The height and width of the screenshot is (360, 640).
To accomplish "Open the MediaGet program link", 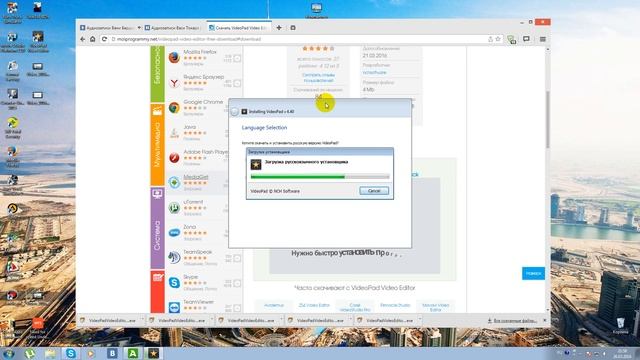I will pos(196,177).
